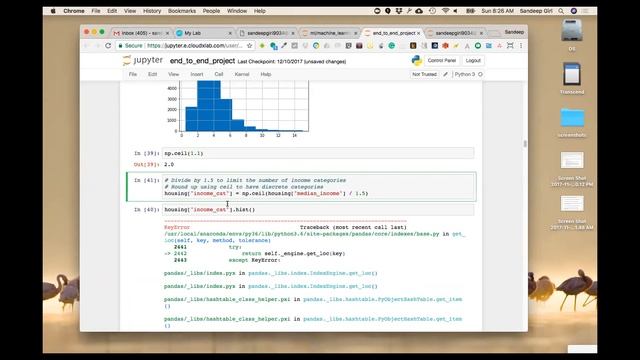
Task: Open the Jupyter Edit menu
Action: coord(152,74)
